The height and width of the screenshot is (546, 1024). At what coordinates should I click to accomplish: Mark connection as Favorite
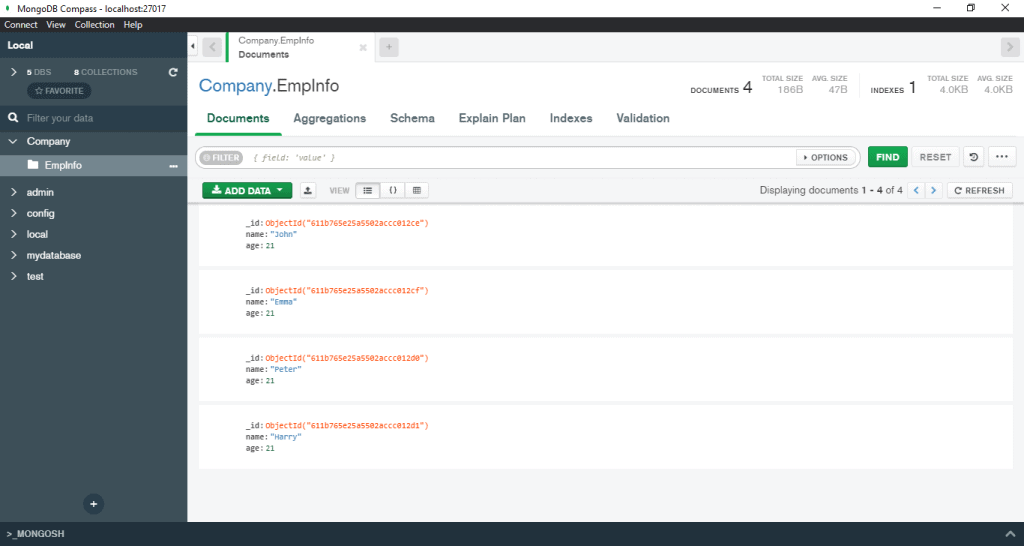click(x=59, y=91)
